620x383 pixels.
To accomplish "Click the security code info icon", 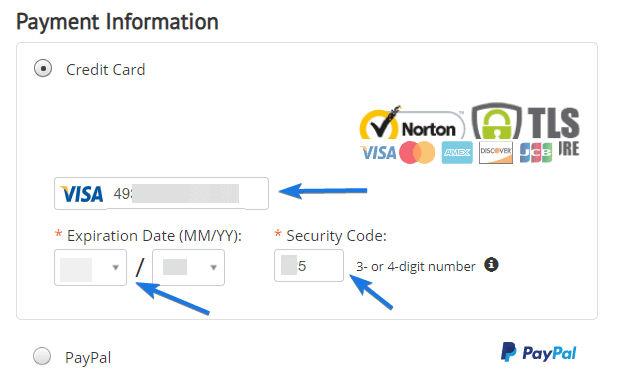I will click(491, 264).
